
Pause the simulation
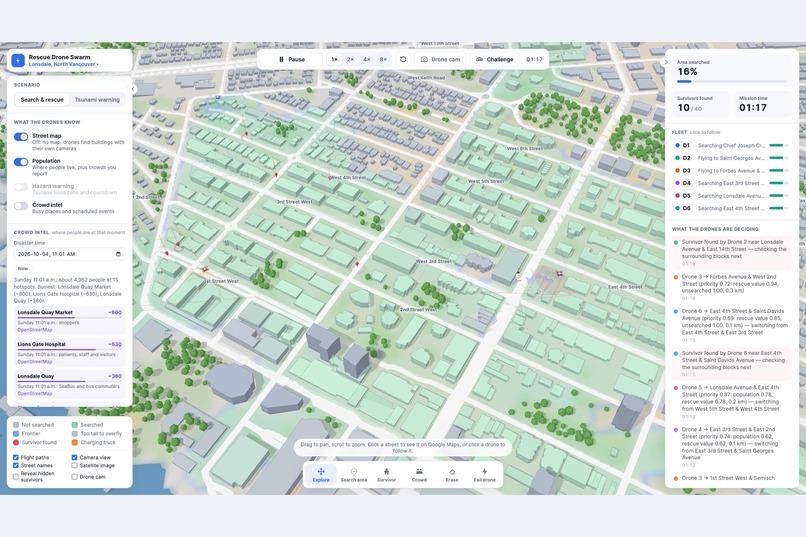pyautogui.click(x=291, y=59)
